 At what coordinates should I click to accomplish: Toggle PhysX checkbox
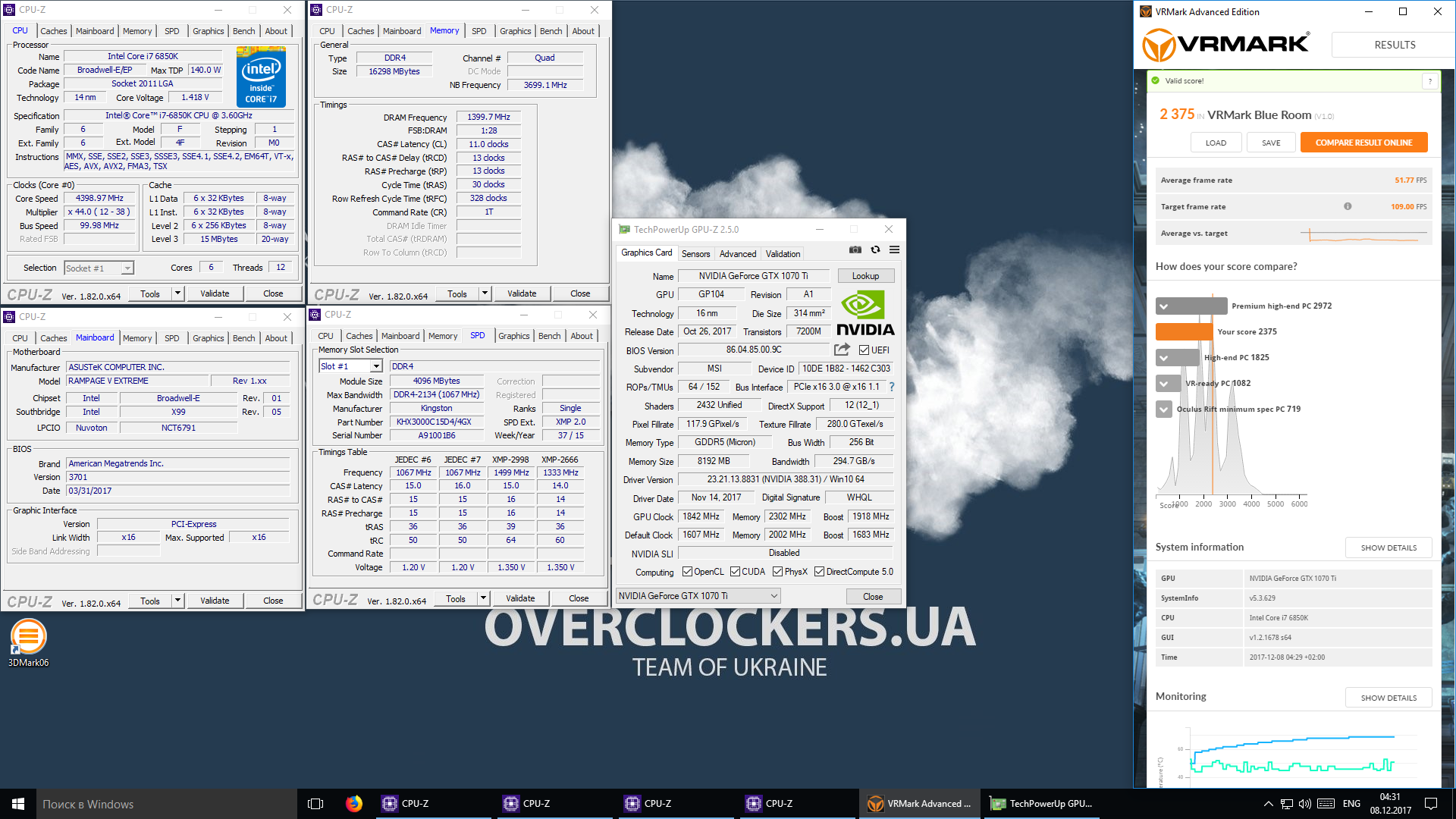[777, 572]
